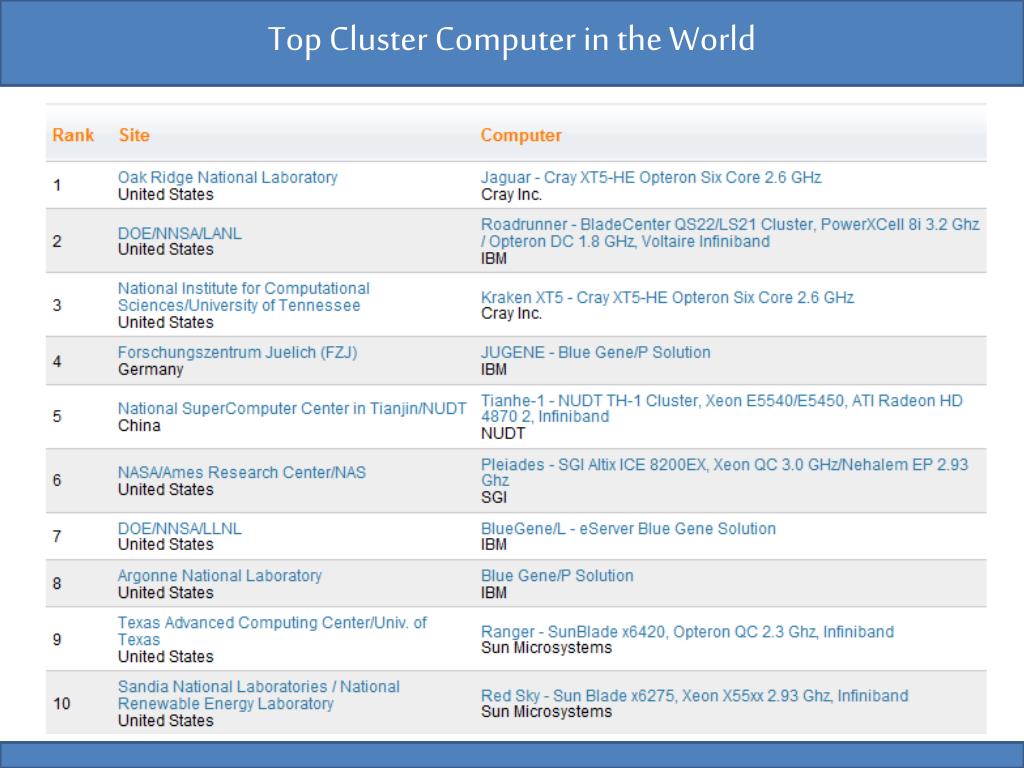1024x768 pixels.
Task: Click rank number 5 cell
Action: [x=57, y=417]
